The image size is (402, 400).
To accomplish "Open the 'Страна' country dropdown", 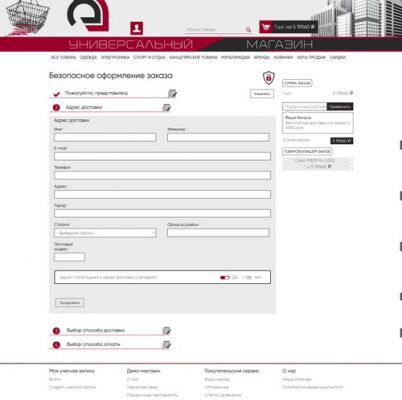I will [x=105, y=233].
